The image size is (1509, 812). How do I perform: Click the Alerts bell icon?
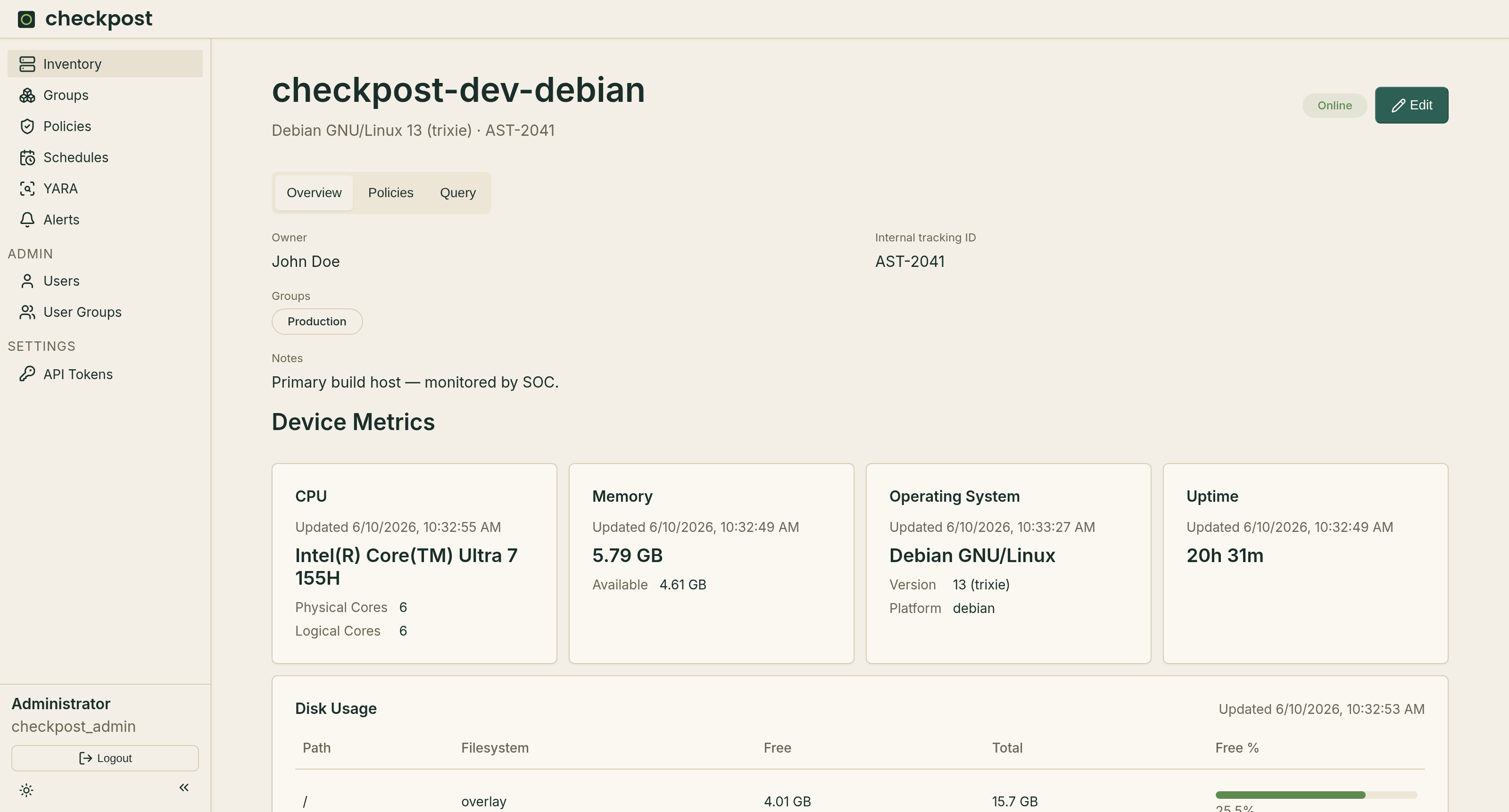(27, 219)
